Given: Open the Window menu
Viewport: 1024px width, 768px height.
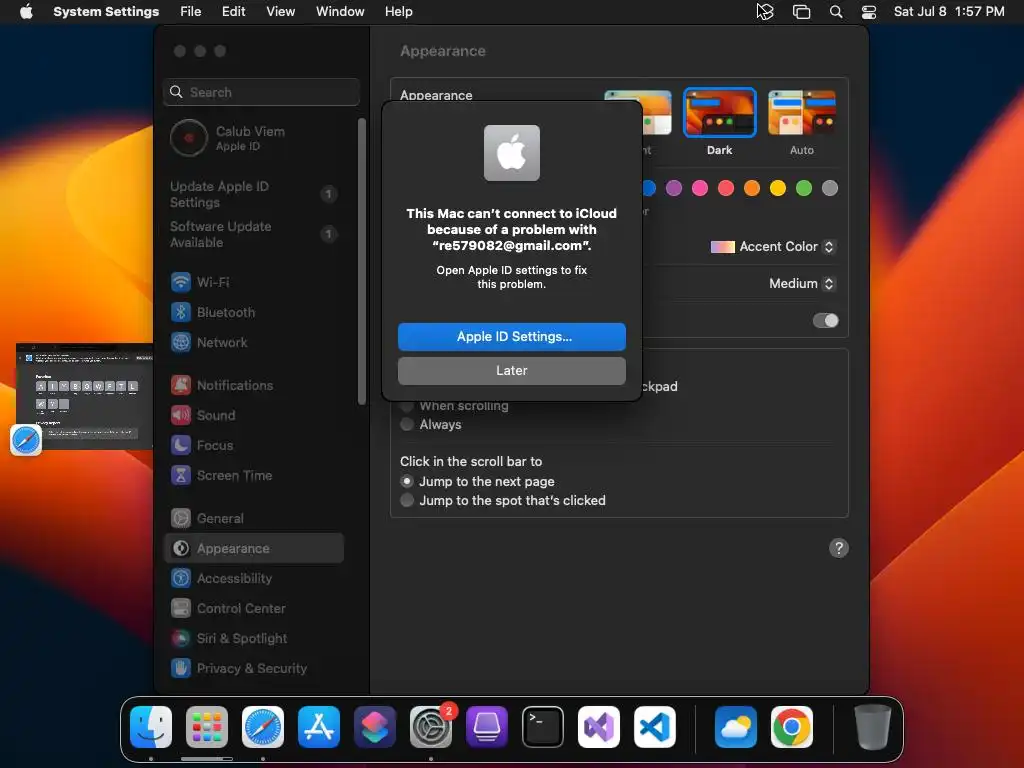Looking at the screenshot, I should 340,12.
